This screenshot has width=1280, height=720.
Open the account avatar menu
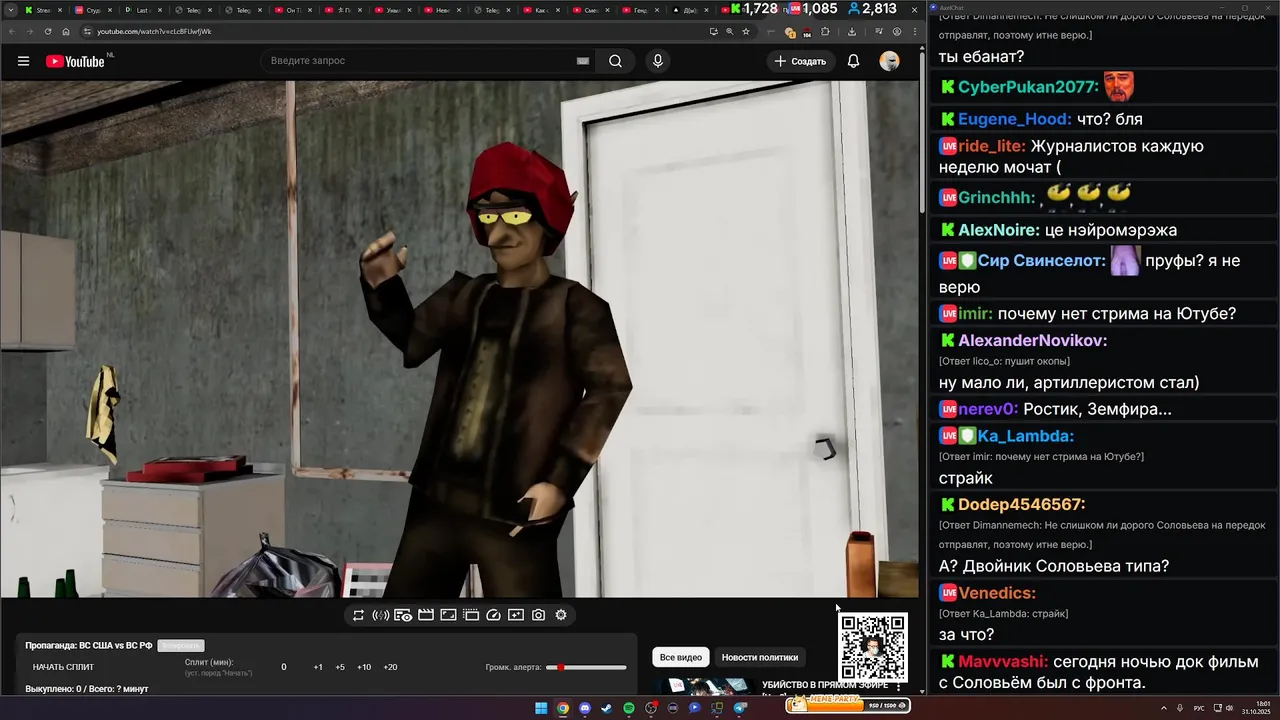click(889, 61)
